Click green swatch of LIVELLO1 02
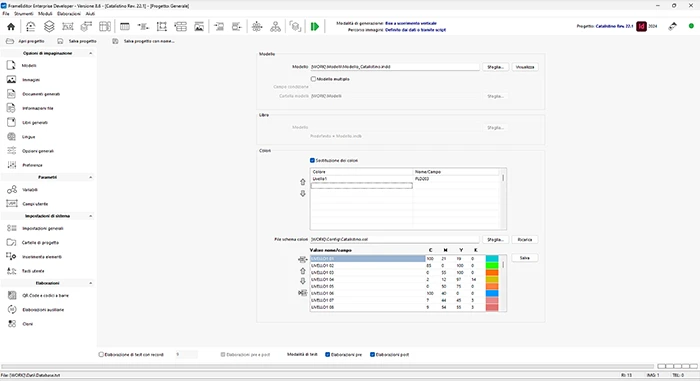Viewport: 700px width, 381px height. point(492,266)
